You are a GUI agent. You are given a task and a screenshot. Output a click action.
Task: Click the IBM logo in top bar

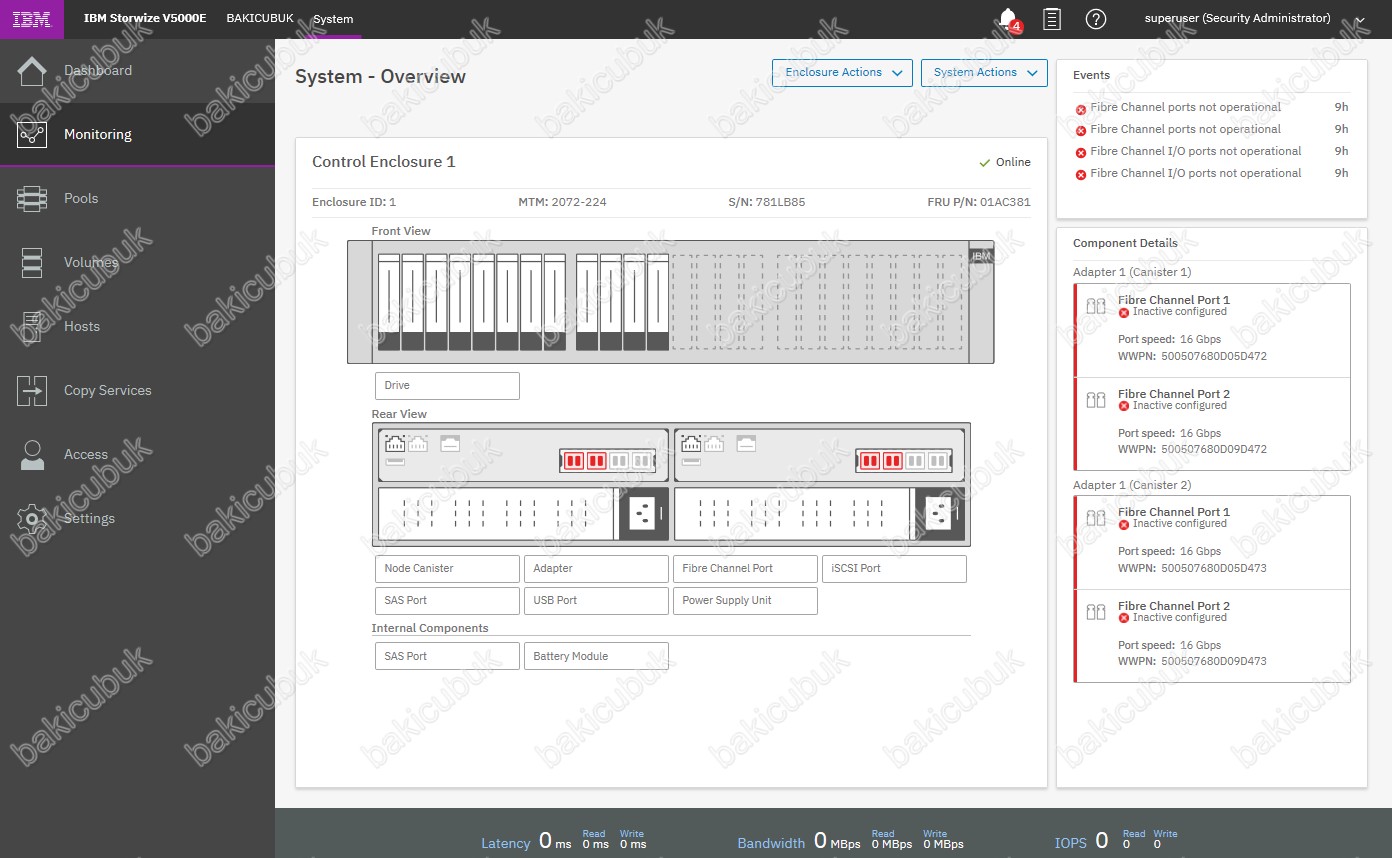[x=32, y=19]
